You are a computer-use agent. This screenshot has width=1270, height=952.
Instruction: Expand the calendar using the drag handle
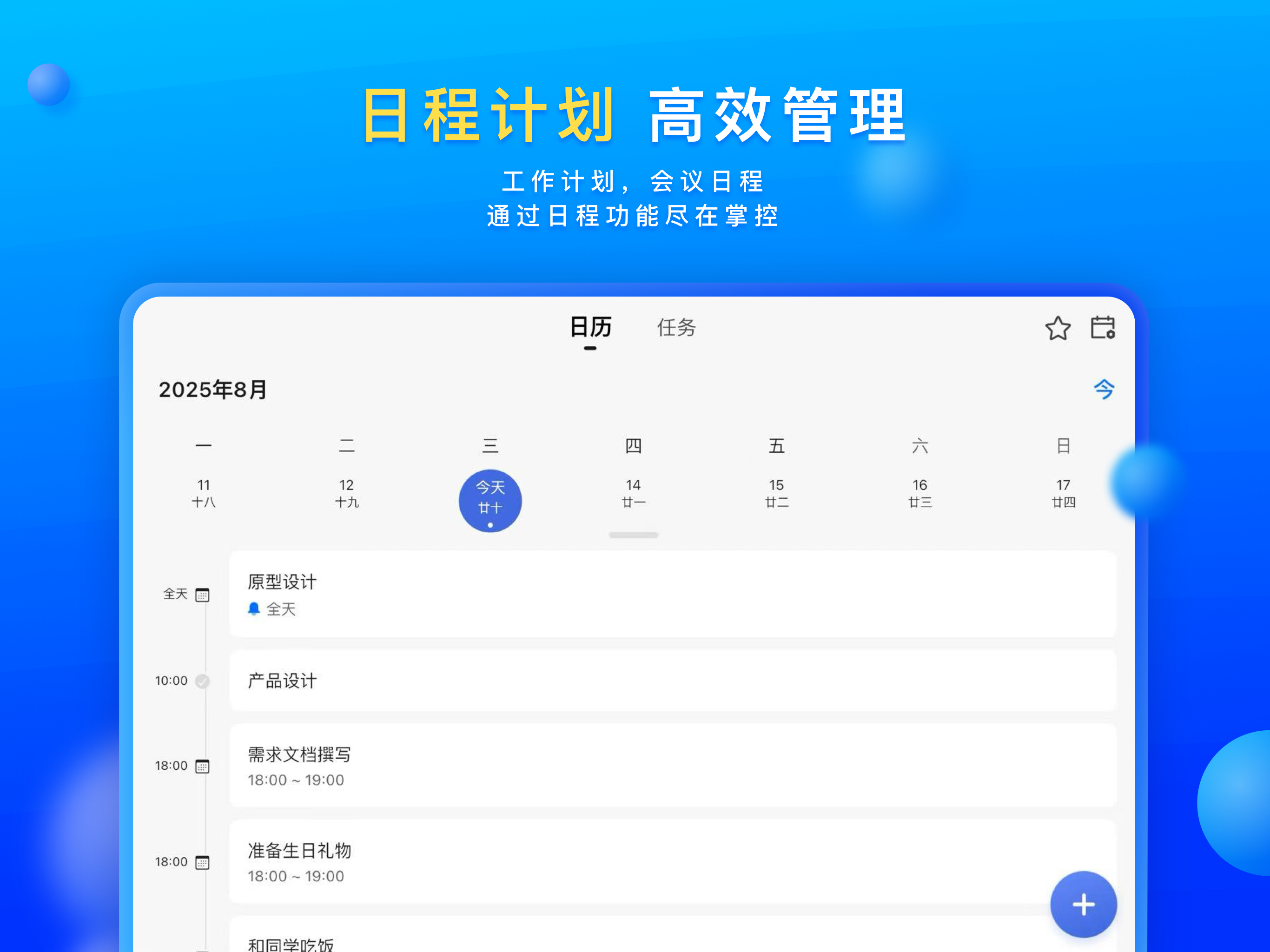(633, 535)
